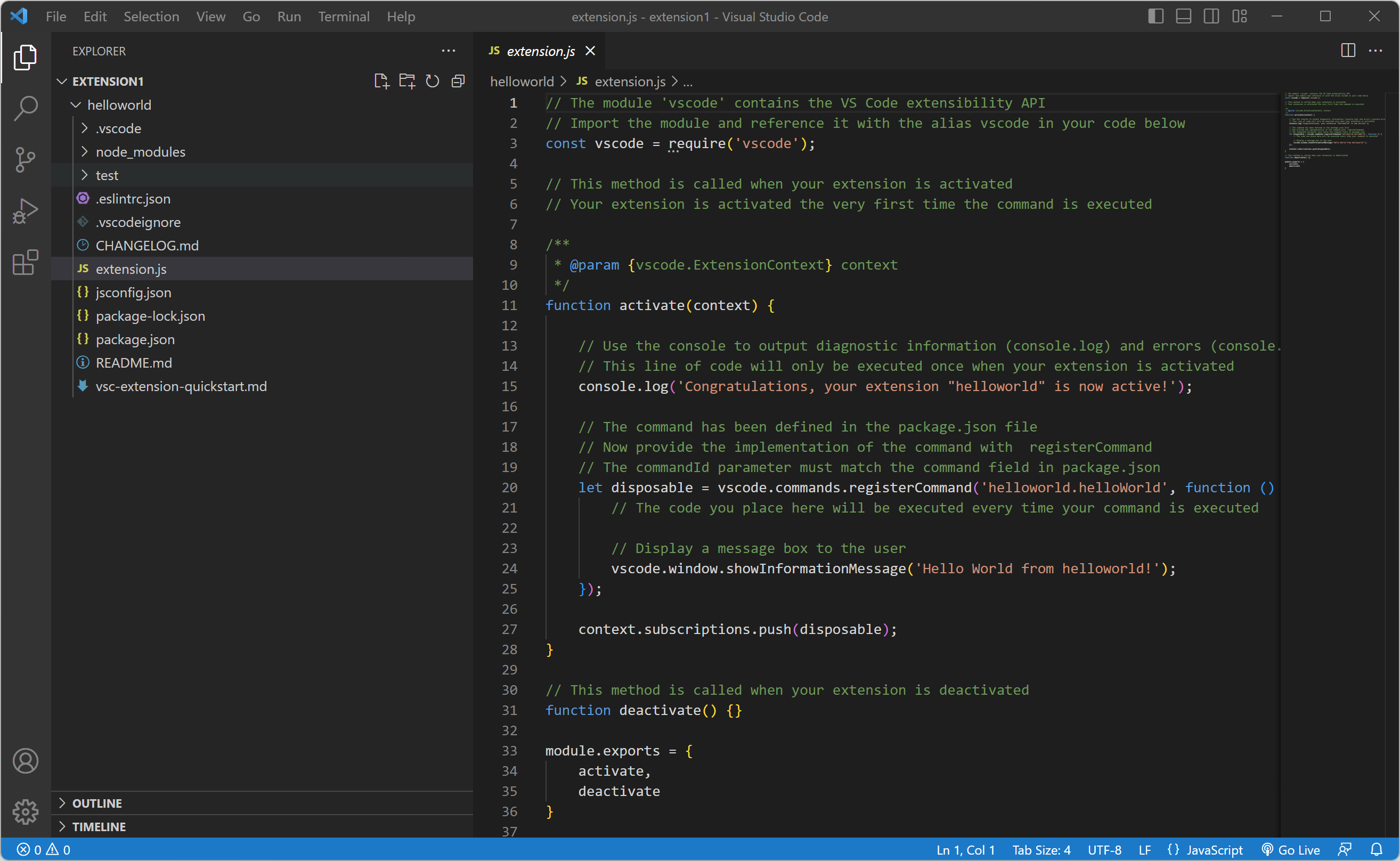Viewport: 1400px width, 861px height.
Task: Open the Extensions view
Action: [25, 263]
